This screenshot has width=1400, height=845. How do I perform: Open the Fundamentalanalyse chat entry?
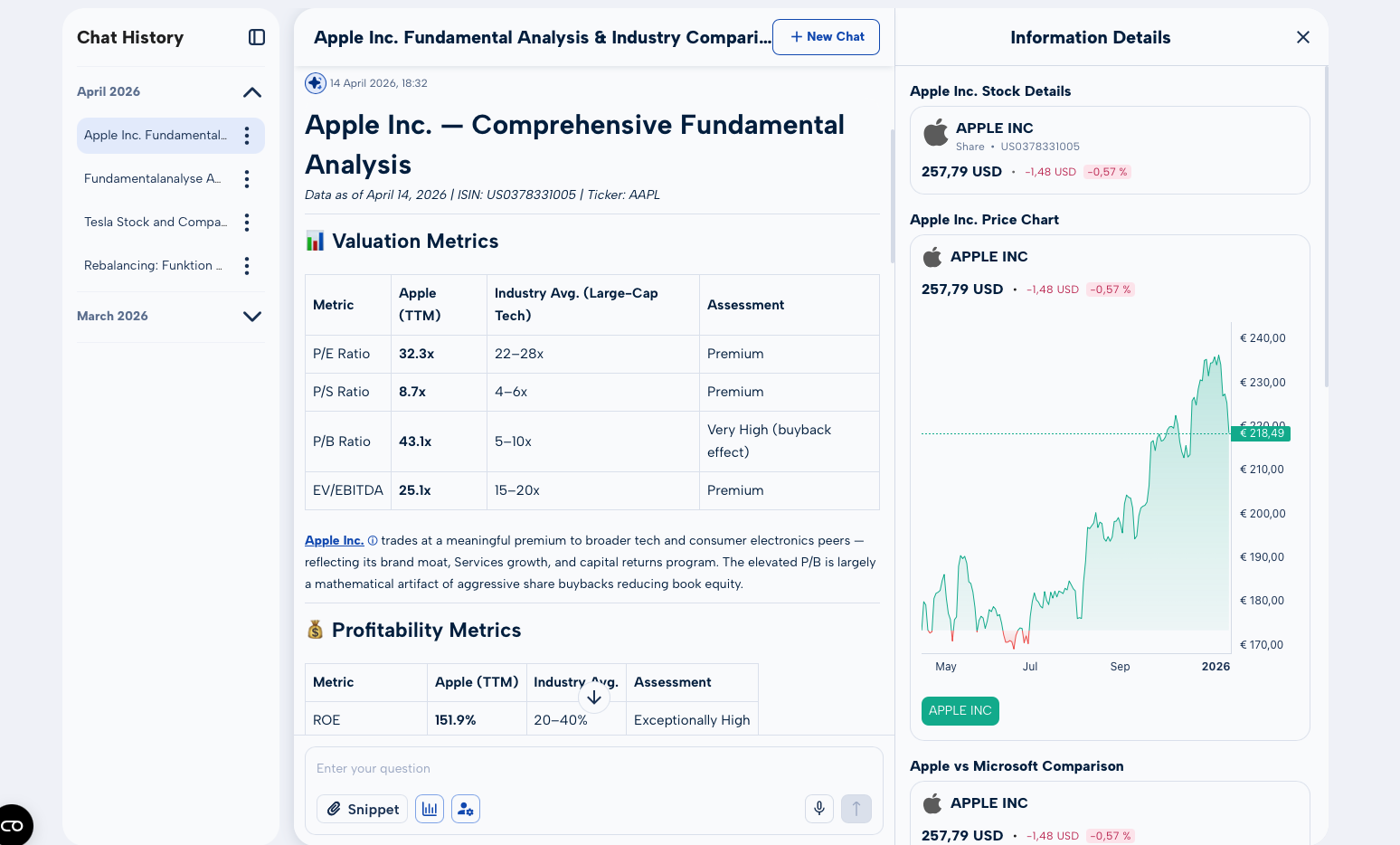(152, 178)
